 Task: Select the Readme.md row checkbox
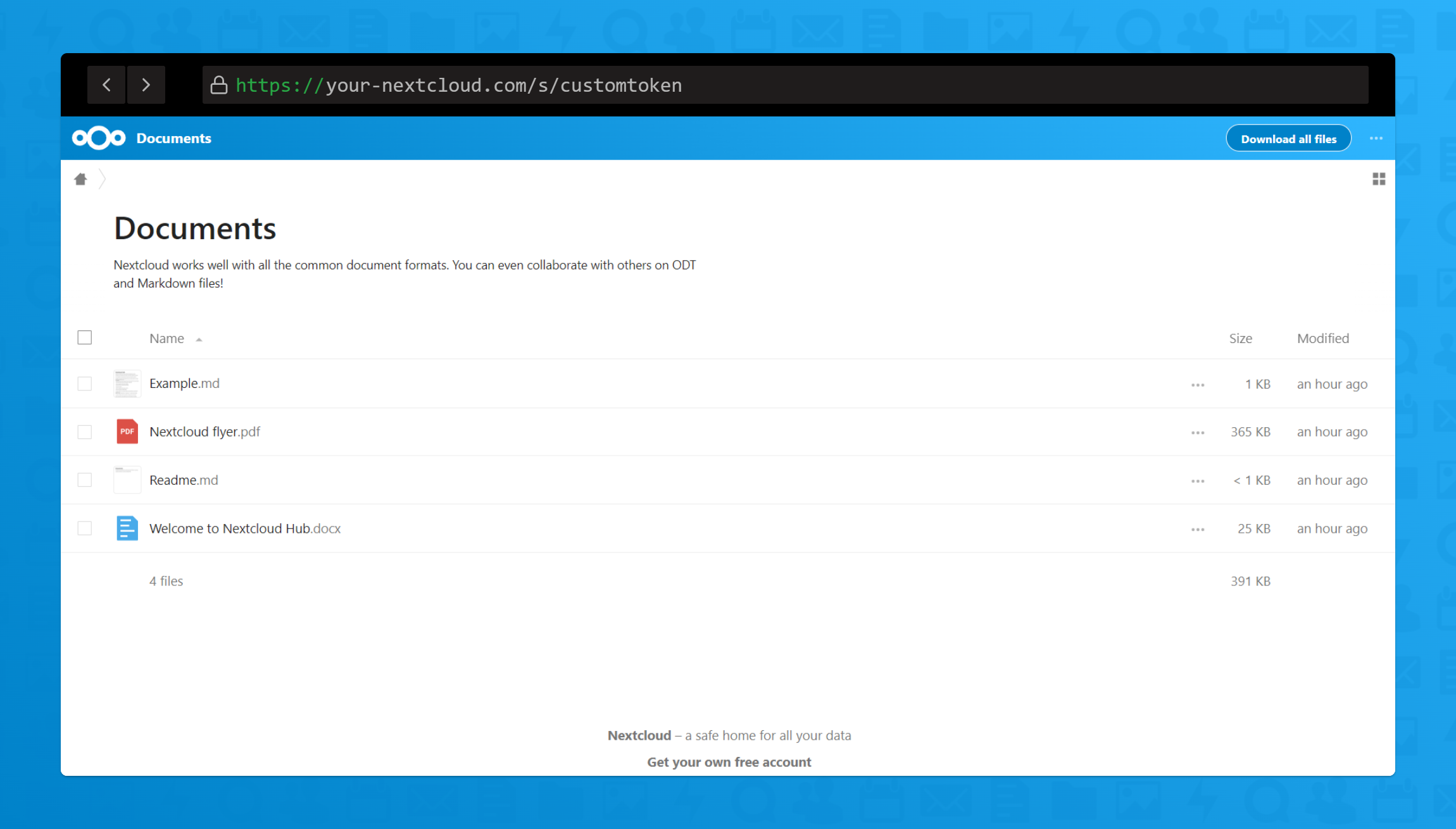pyautogui.click(x=85, y=480)
